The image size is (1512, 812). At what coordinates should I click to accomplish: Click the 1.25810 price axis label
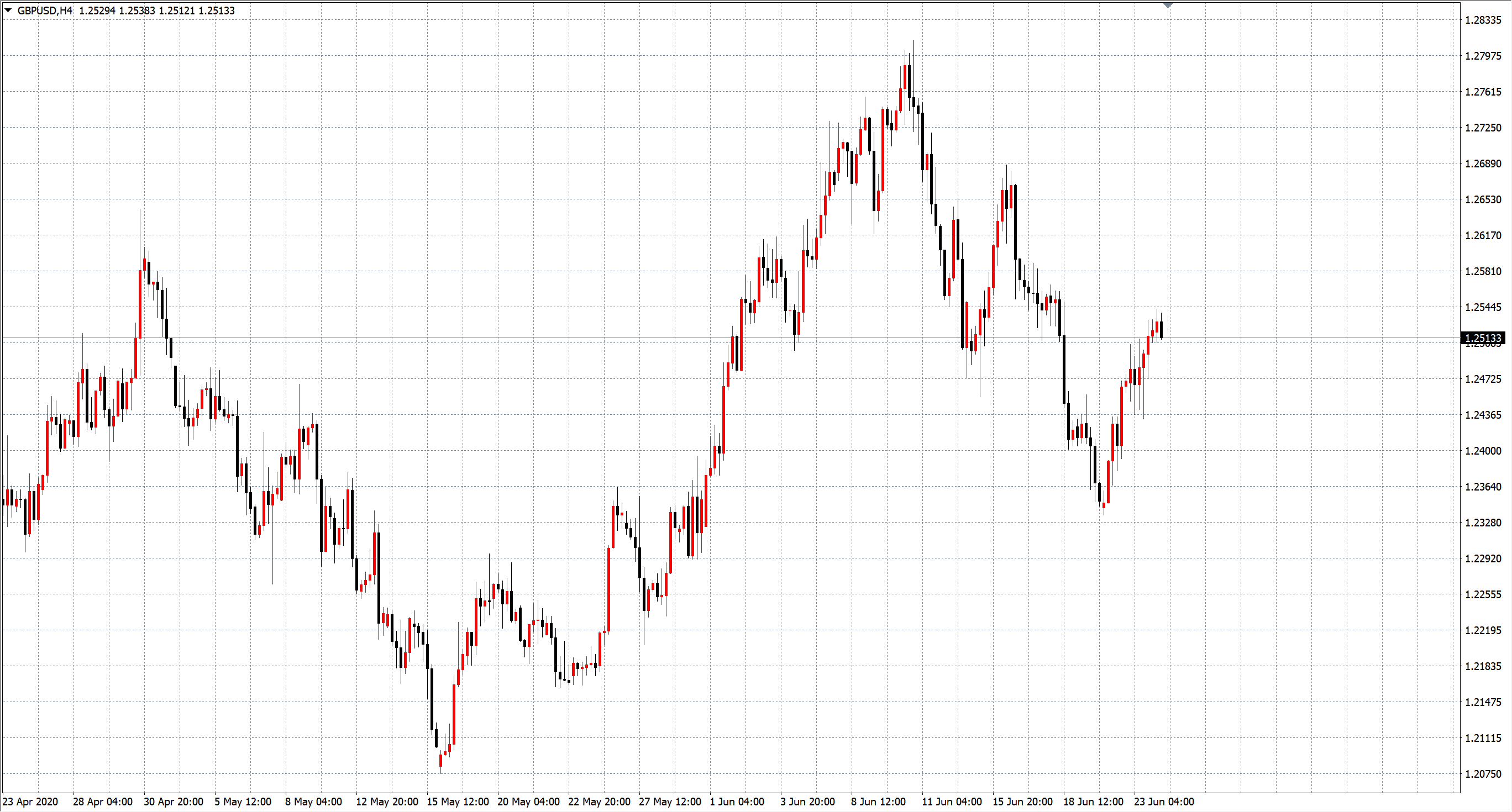pyautogui.click(x=1483, y=271)
